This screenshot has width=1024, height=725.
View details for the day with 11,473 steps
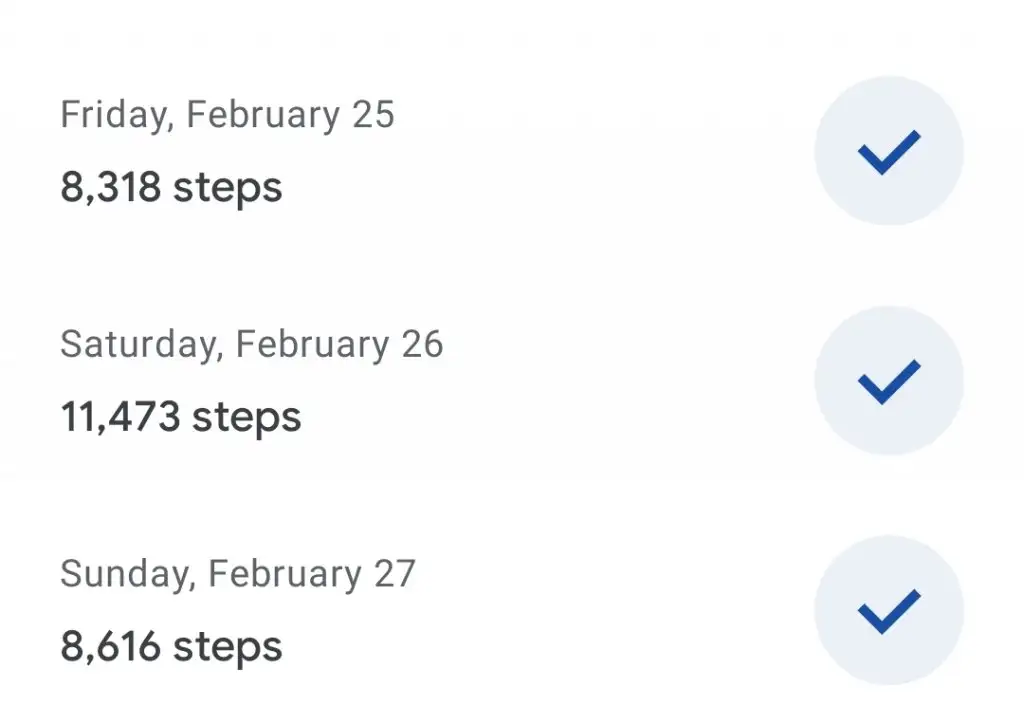tap(512, 381)
